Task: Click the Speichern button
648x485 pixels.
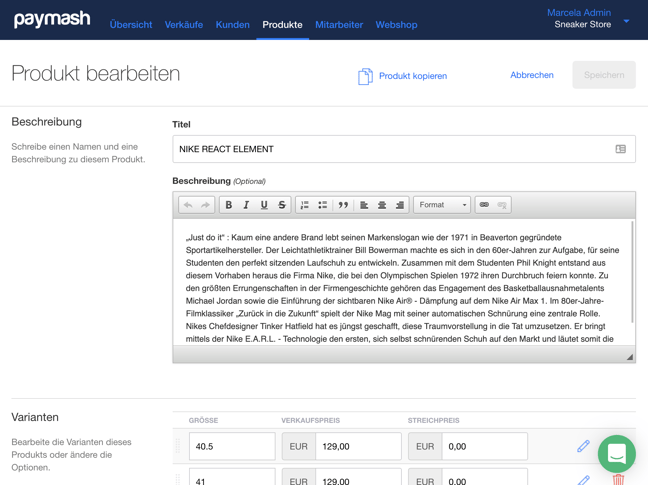Action: [x=604, y=75]
